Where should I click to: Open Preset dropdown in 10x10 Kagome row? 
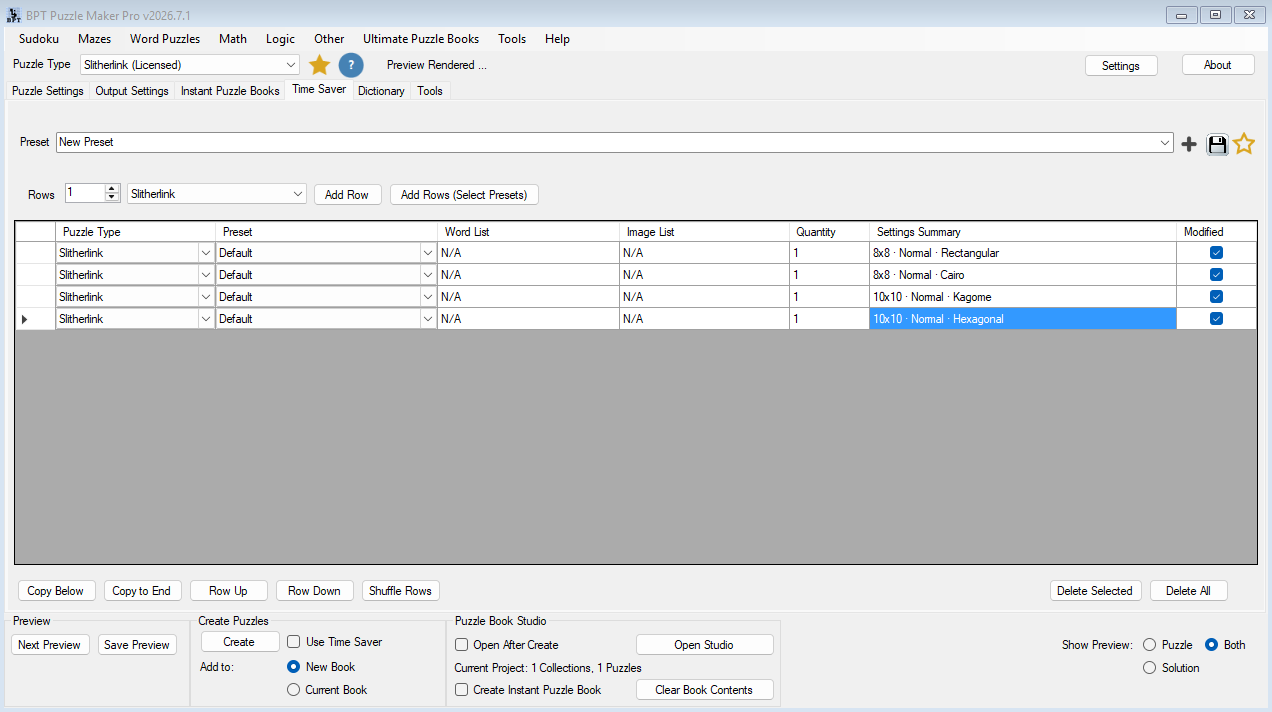click(428, 297)
